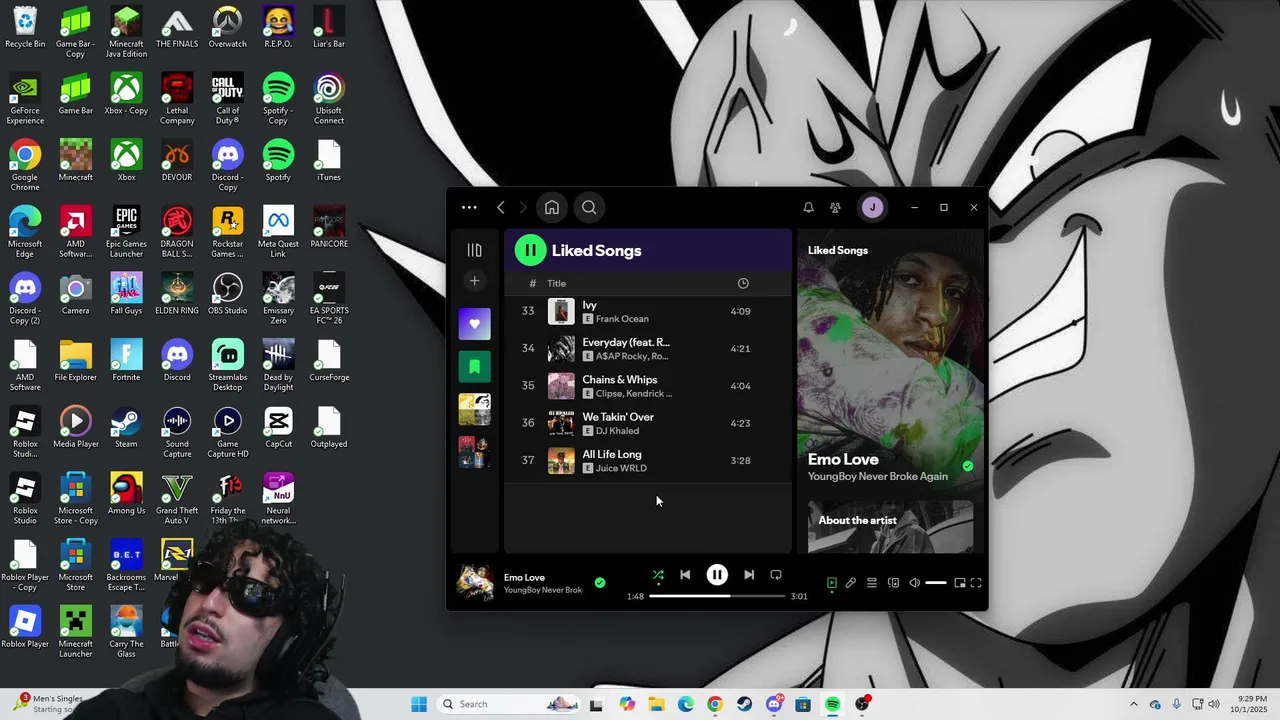Click Chains & Whips album cover
Viewport: 1280px width, 720px height.
tap(561, 386)
